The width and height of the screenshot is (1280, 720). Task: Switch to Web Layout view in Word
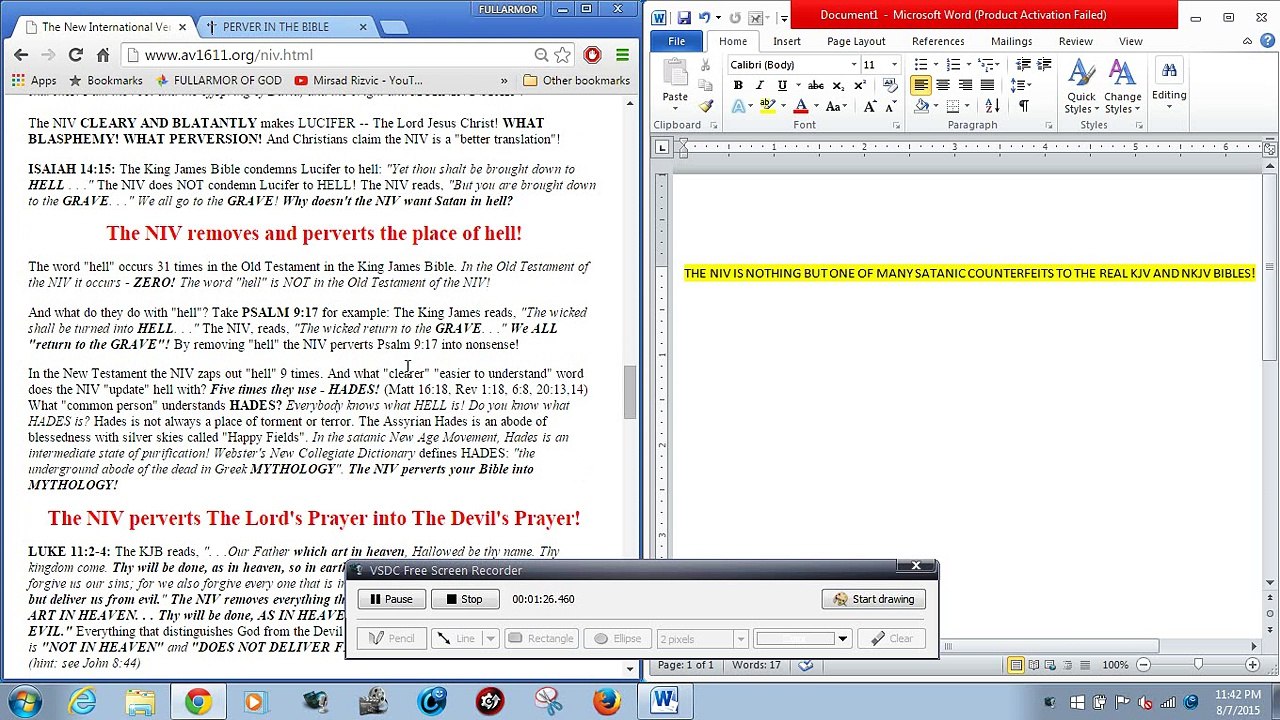pos(1048,665)
